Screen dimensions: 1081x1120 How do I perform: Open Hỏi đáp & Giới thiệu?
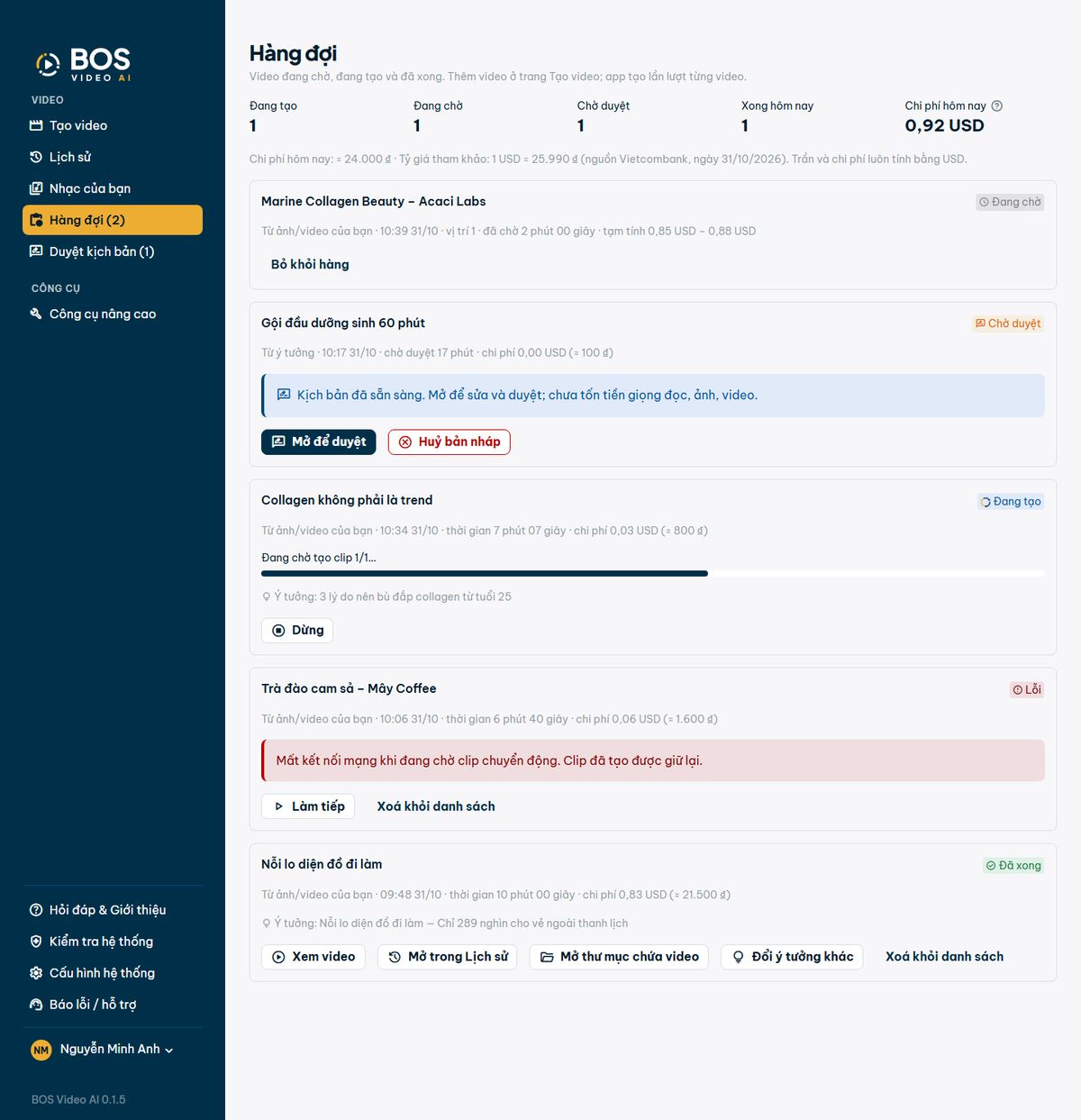click(x=113, y=910)
